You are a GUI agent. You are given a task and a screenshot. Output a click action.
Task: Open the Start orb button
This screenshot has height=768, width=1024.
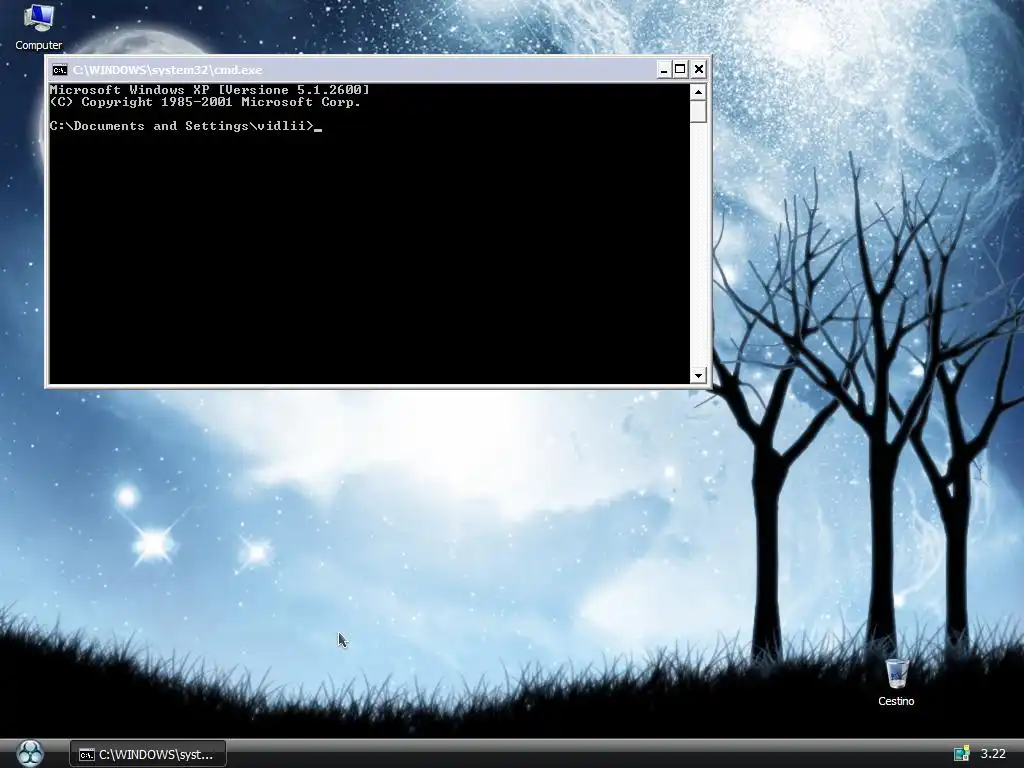[30, 753]
